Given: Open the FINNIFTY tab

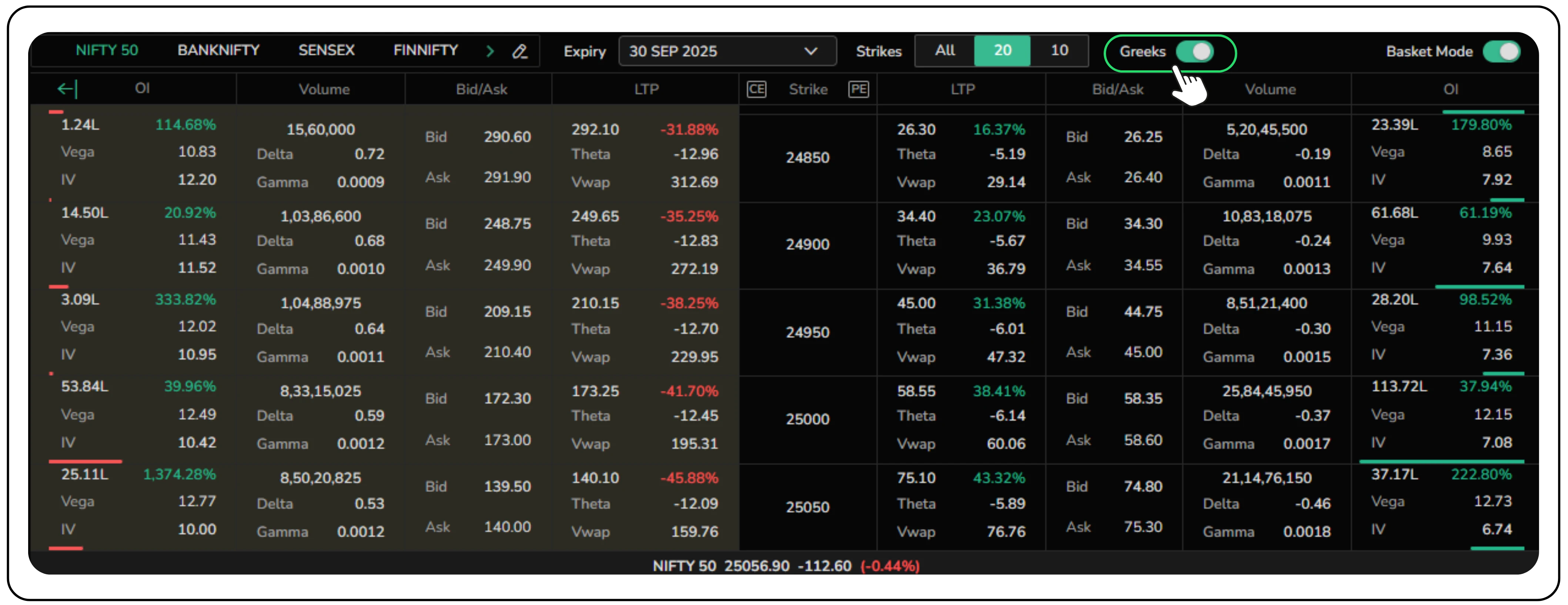Looking at the screenshot, I should pyautogui.click(x=425, y=50).
